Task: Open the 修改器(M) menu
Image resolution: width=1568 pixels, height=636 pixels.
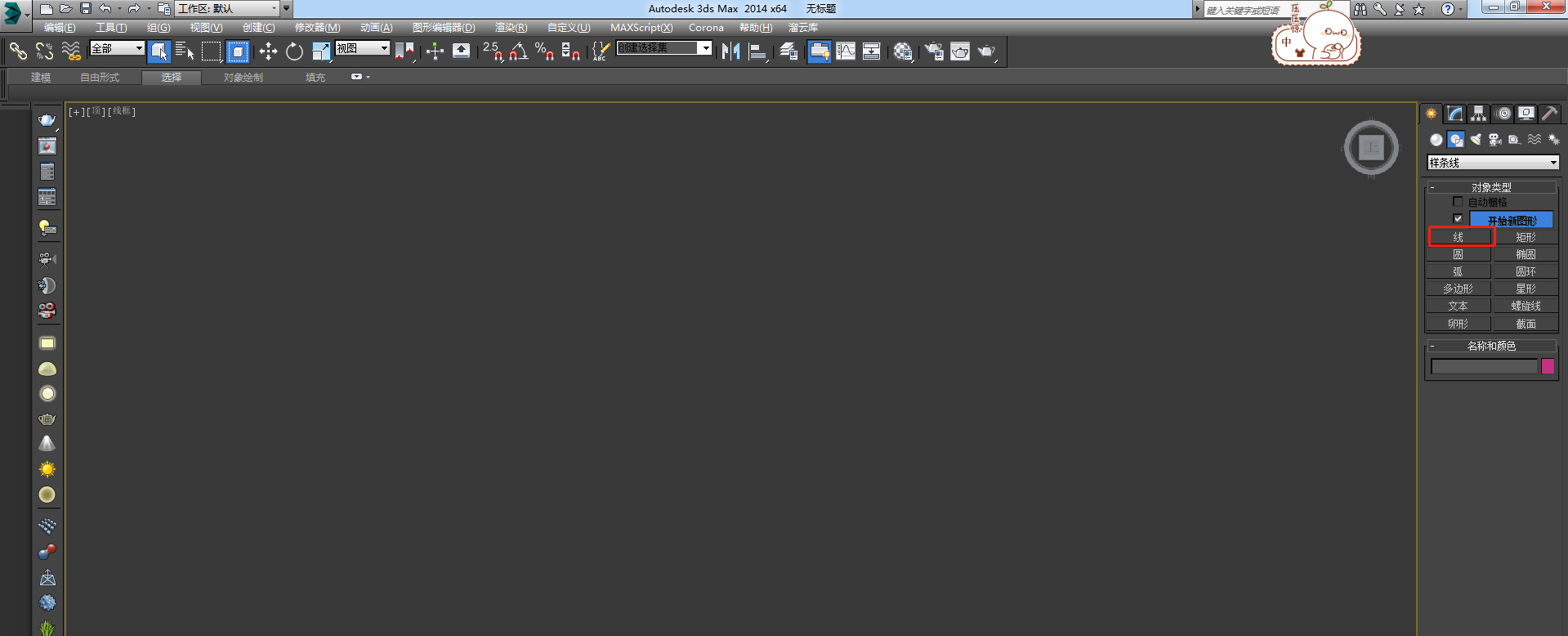Action: [x=317, y=28]
